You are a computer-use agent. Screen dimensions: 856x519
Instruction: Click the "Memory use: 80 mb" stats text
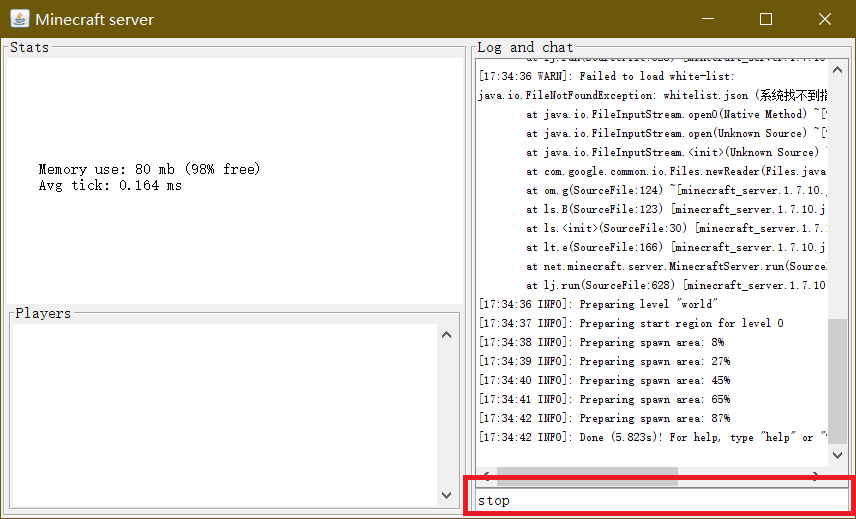[149, 170]
